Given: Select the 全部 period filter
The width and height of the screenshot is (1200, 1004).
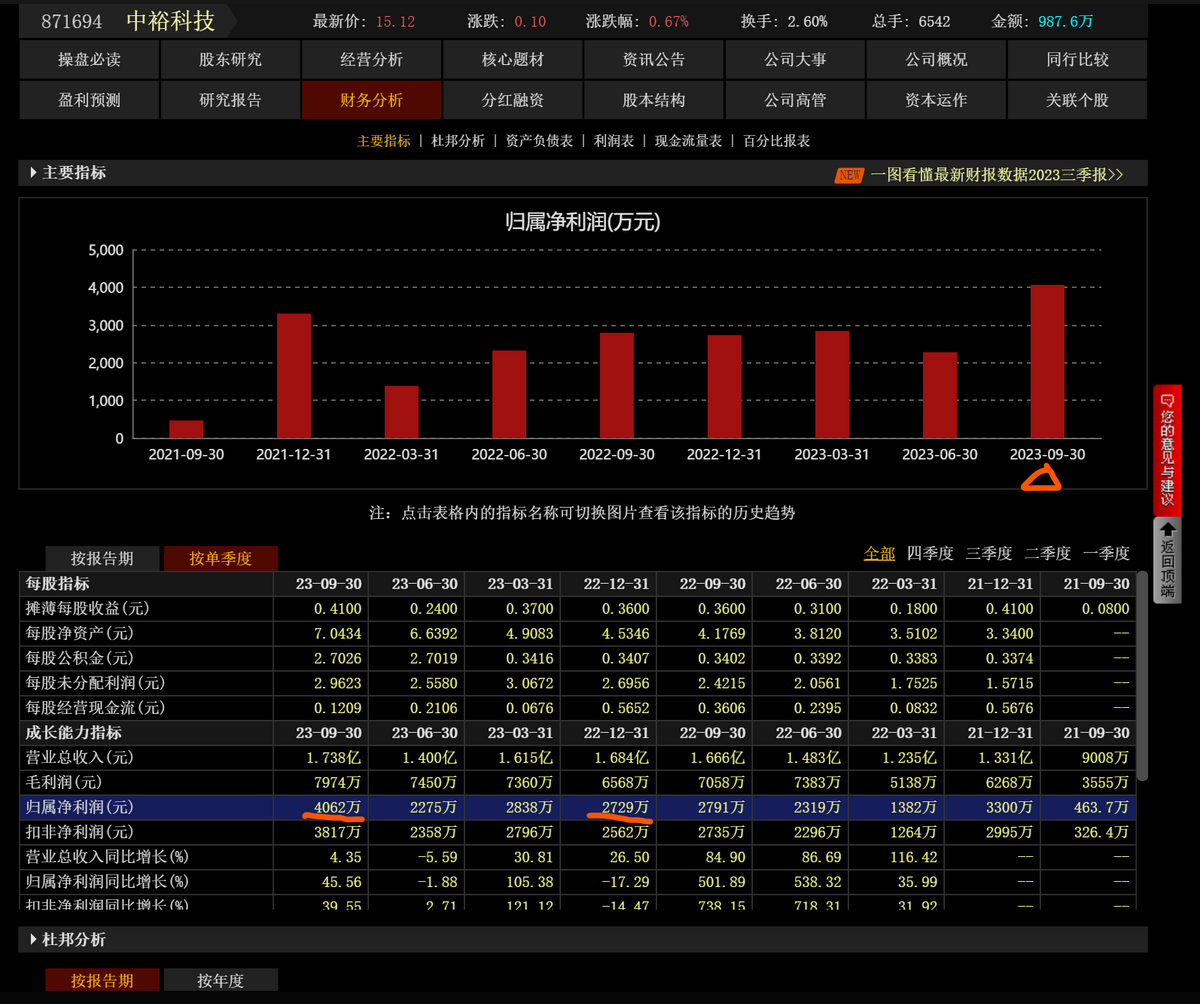Looking at the screenshot, I should [880, 553].
